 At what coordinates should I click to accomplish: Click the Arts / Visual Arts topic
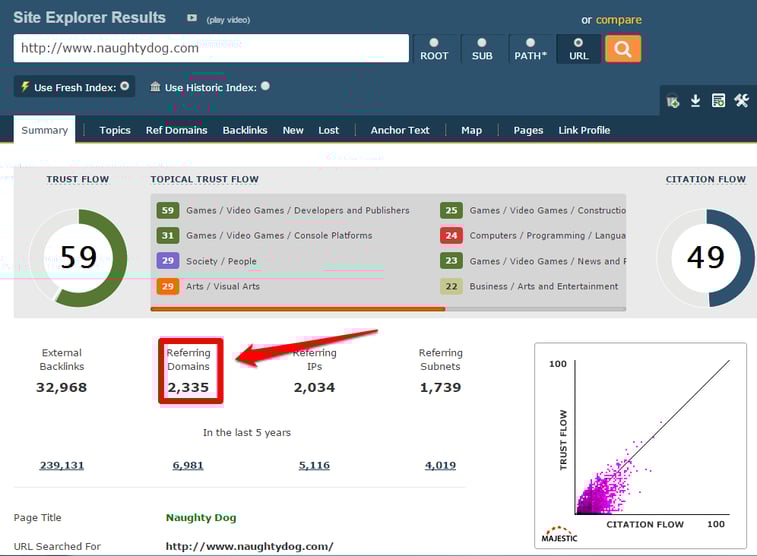(x=223, y=286)
